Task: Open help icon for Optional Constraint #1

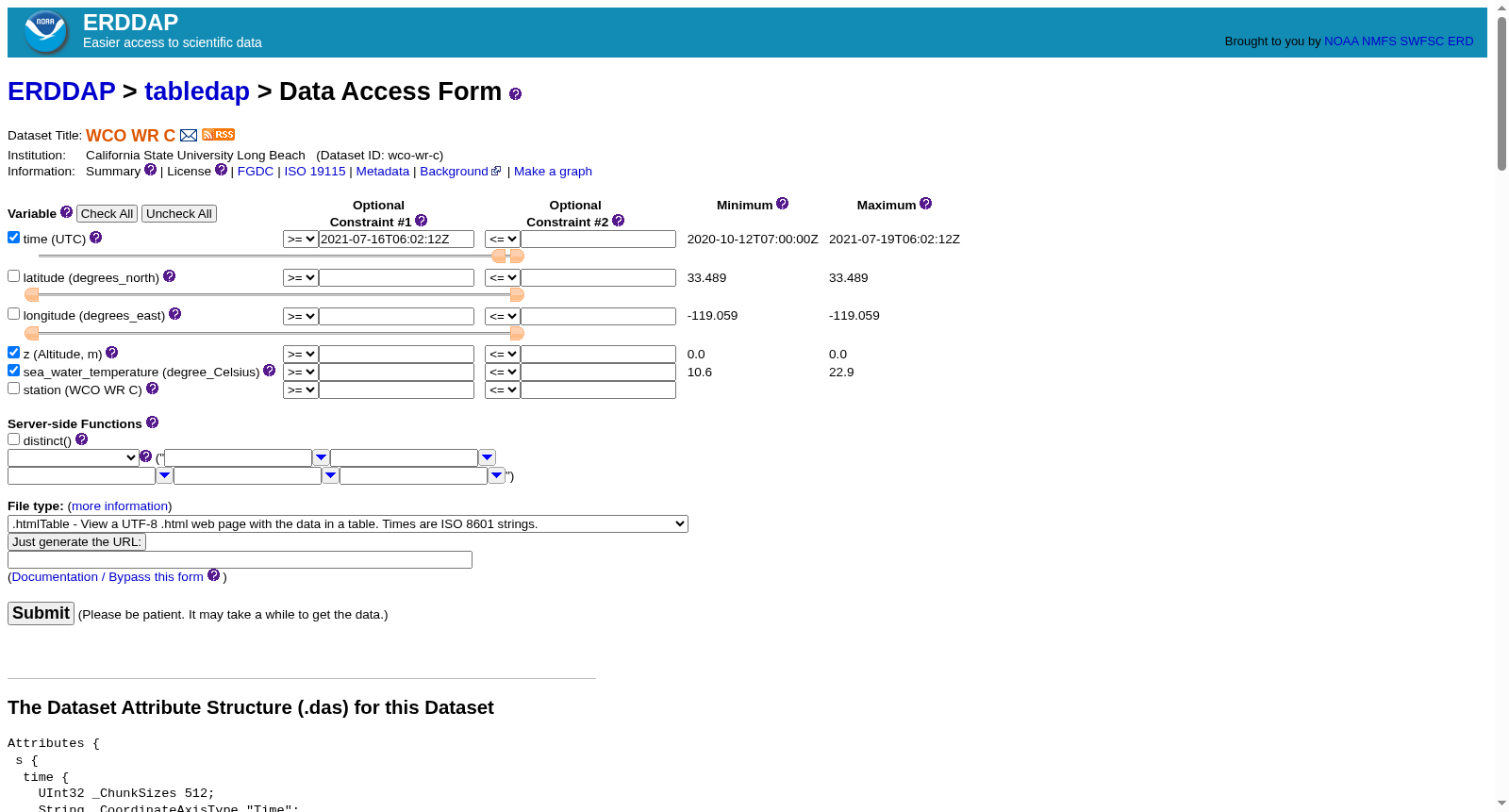Action: pos(421,221)
